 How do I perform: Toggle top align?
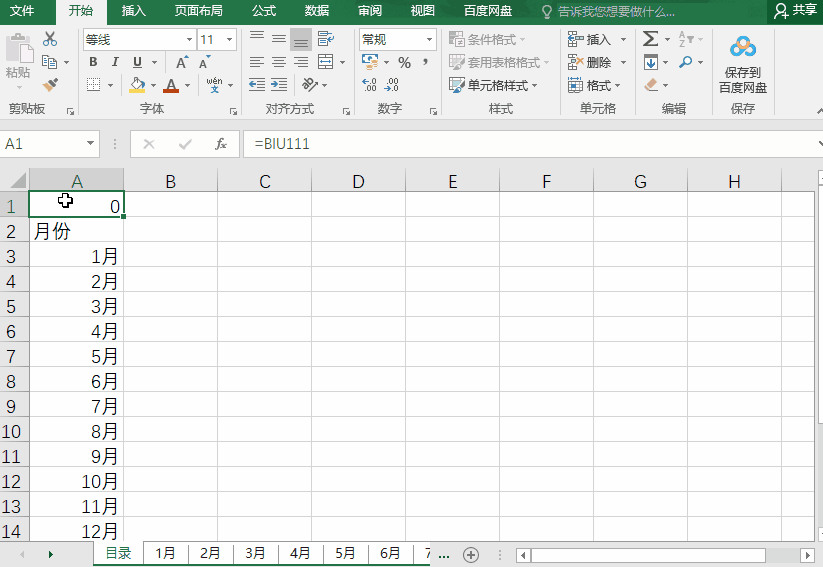click(257, 39)
